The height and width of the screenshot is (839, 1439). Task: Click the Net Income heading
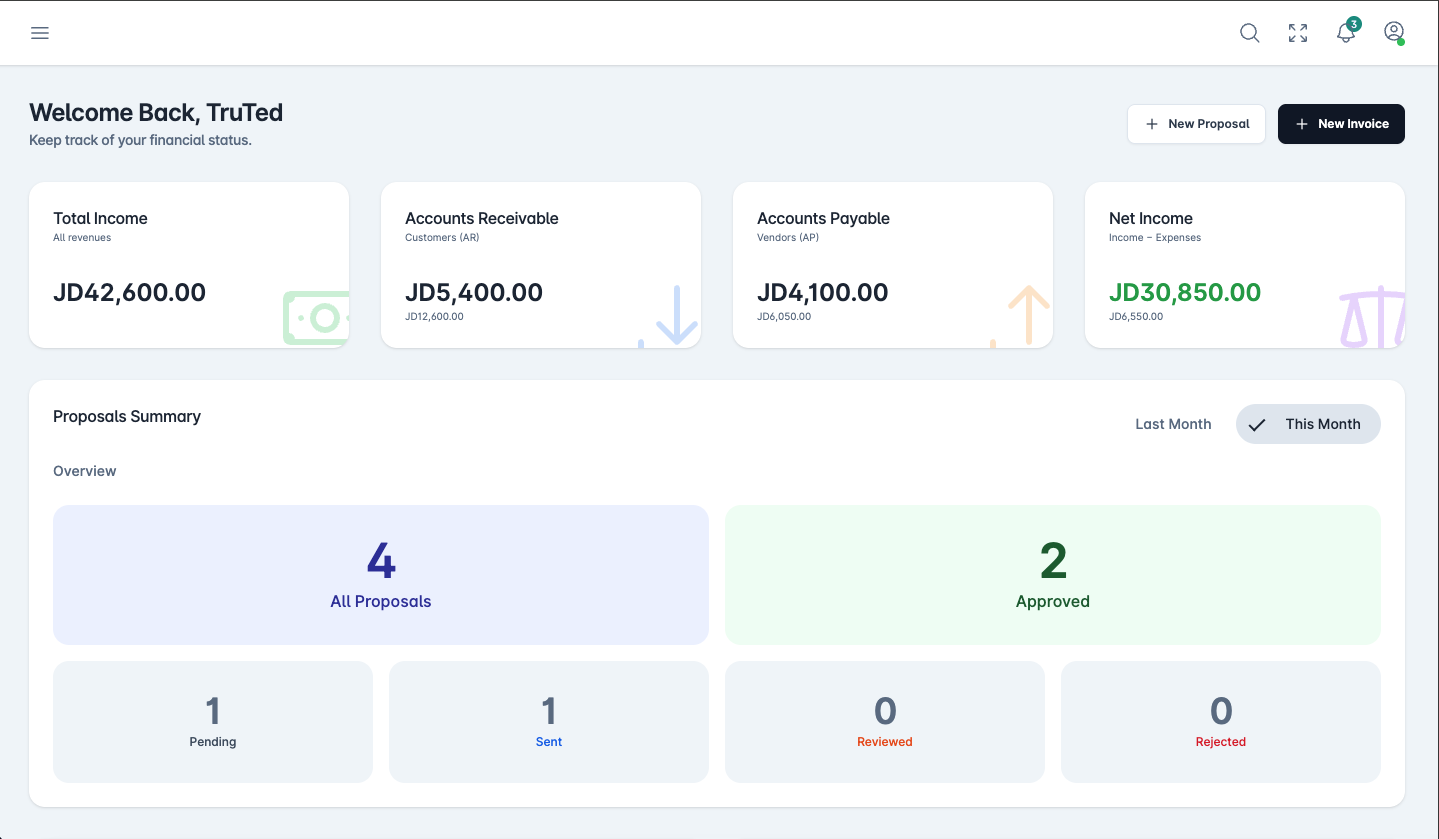pyautogui.click(x=1151, y=218)
